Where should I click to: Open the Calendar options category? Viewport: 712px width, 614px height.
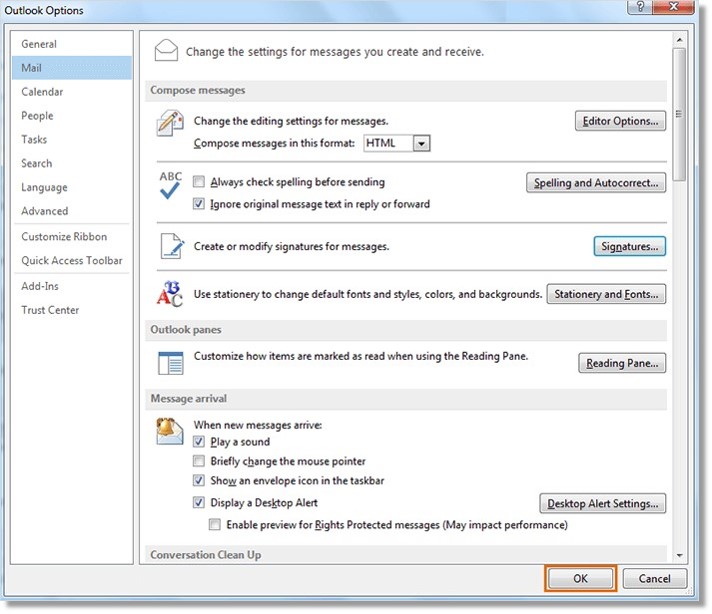(72, 92)
